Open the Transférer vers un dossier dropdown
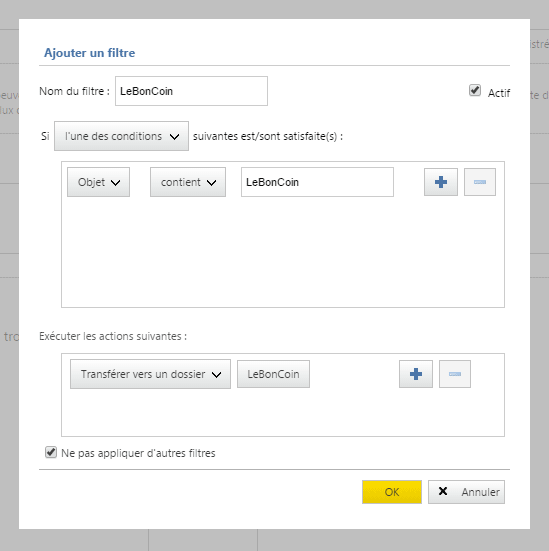 [150, 374]
